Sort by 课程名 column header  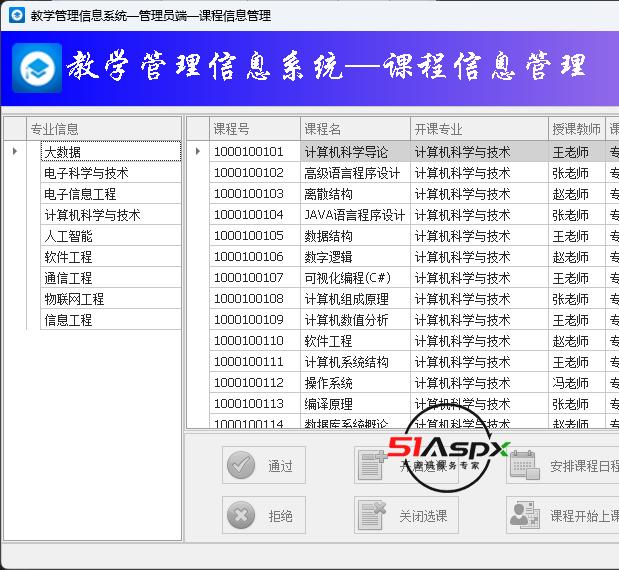[x=355, y=129]
